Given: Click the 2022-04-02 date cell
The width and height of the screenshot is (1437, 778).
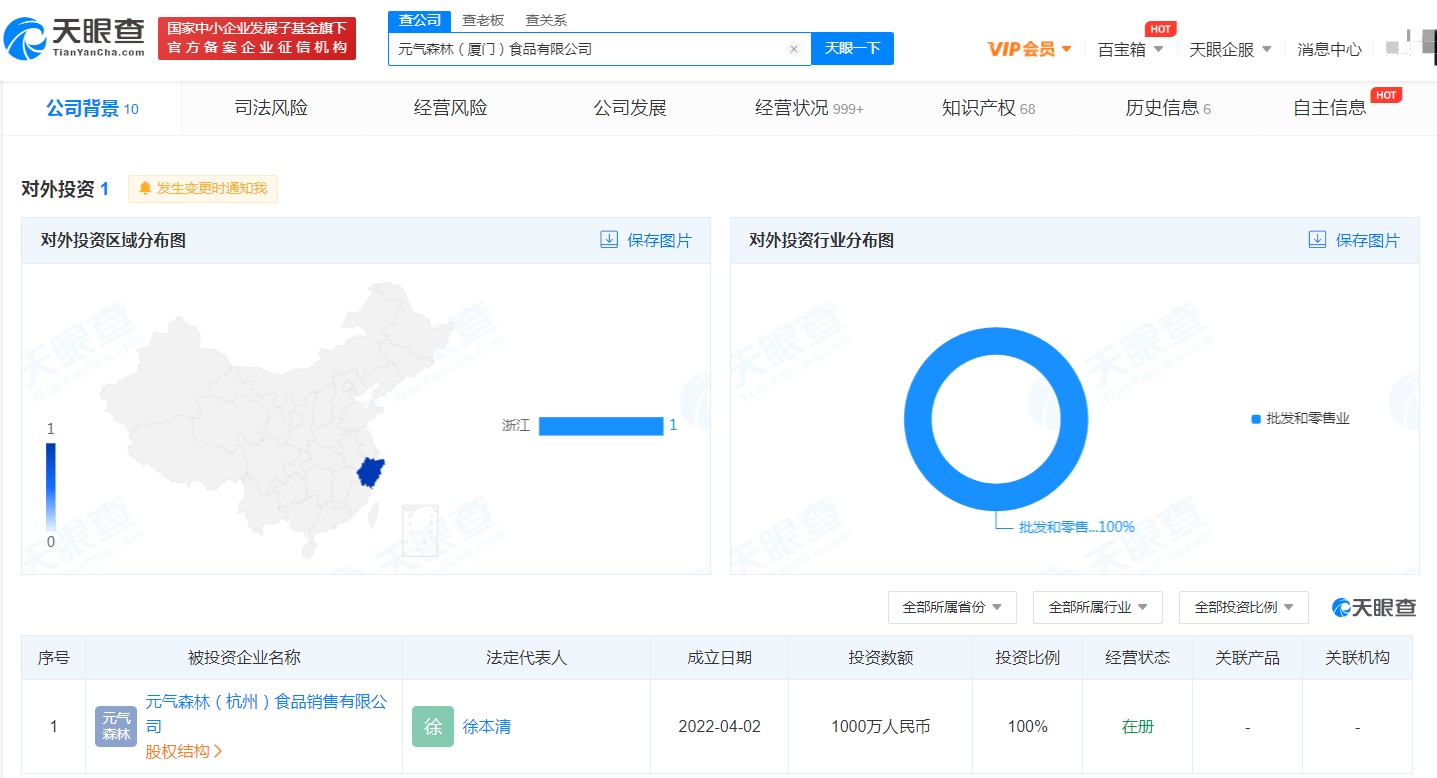Looking at the screenshot, I should (x=719, y=727).
